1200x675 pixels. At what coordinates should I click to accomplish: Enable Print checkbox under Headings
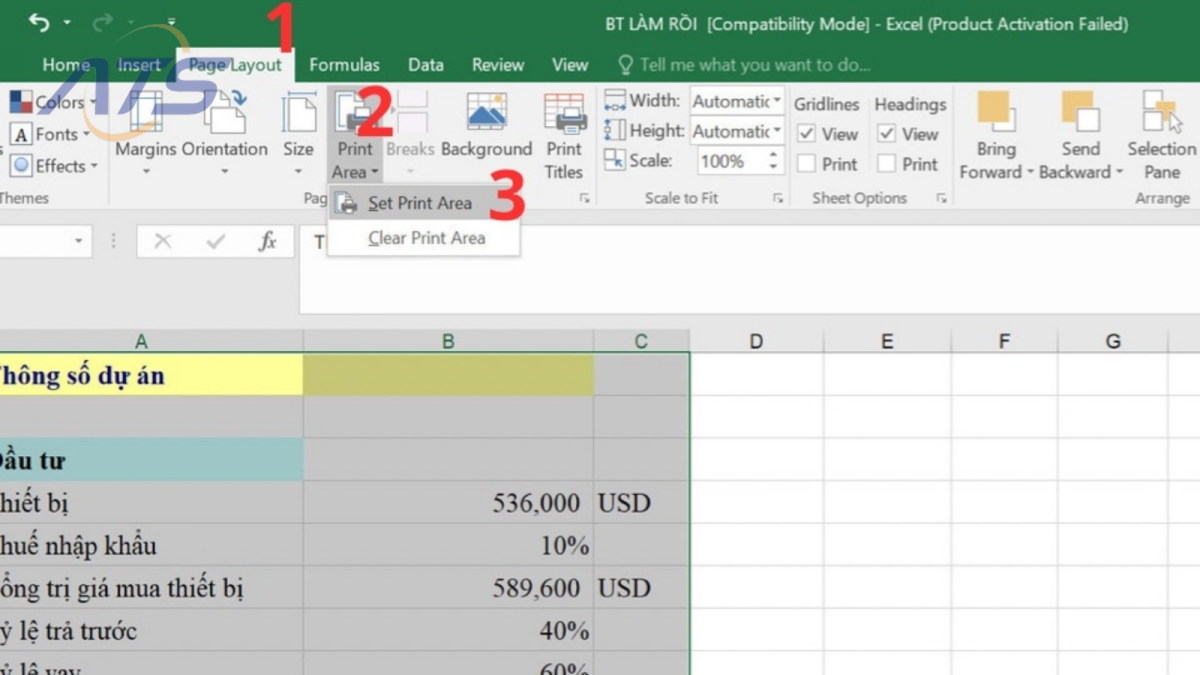tap(888, 164)
